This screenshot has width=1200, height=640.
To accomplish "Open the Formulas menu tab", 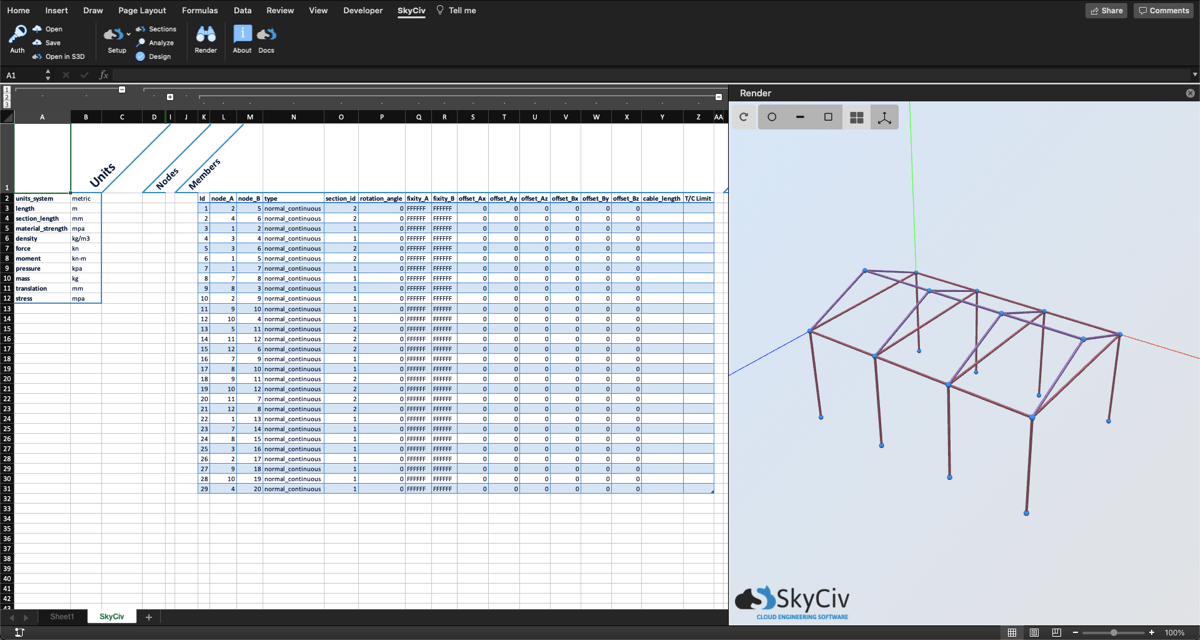I will 199,11.
